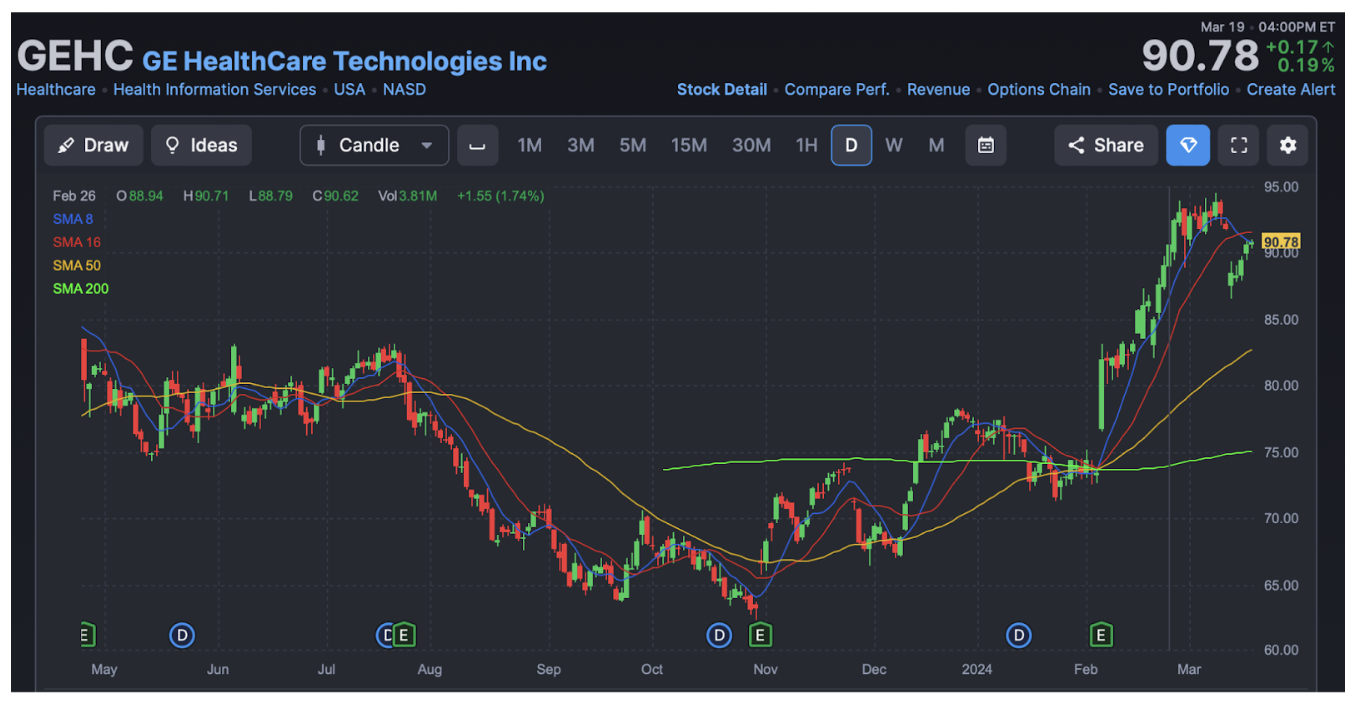Open the calendar date range picker
1355x705 pixels.
pyautogui.click(x=986, y=145)
